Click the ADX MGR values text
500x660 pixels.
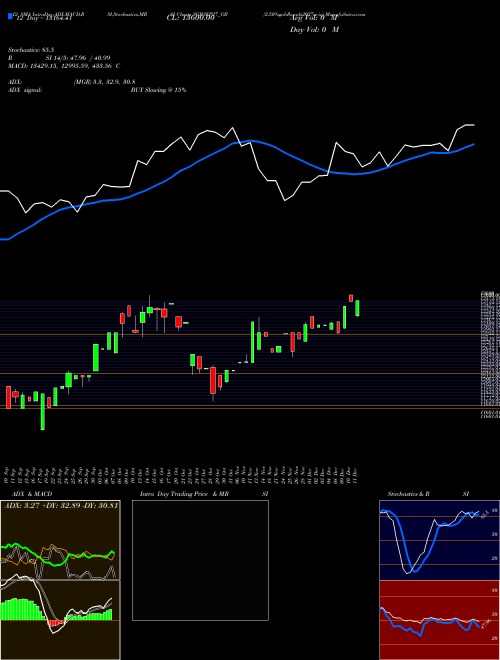[104, 82]
